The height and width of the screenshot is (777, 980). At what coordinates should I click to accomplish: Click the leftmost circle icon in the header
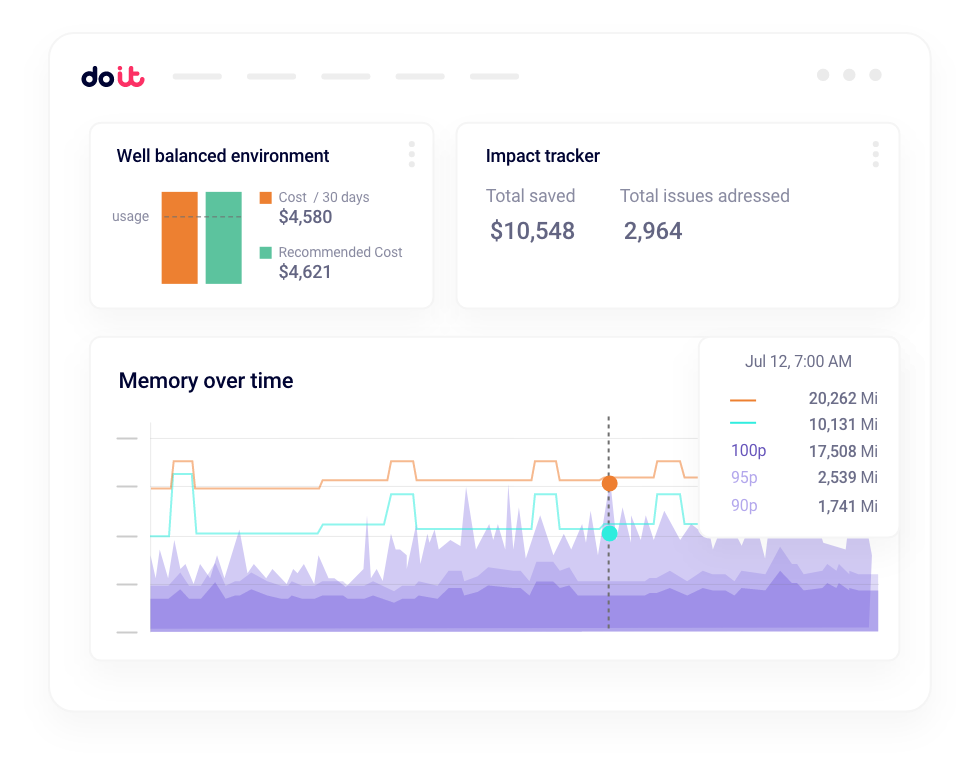coord(823,74)
